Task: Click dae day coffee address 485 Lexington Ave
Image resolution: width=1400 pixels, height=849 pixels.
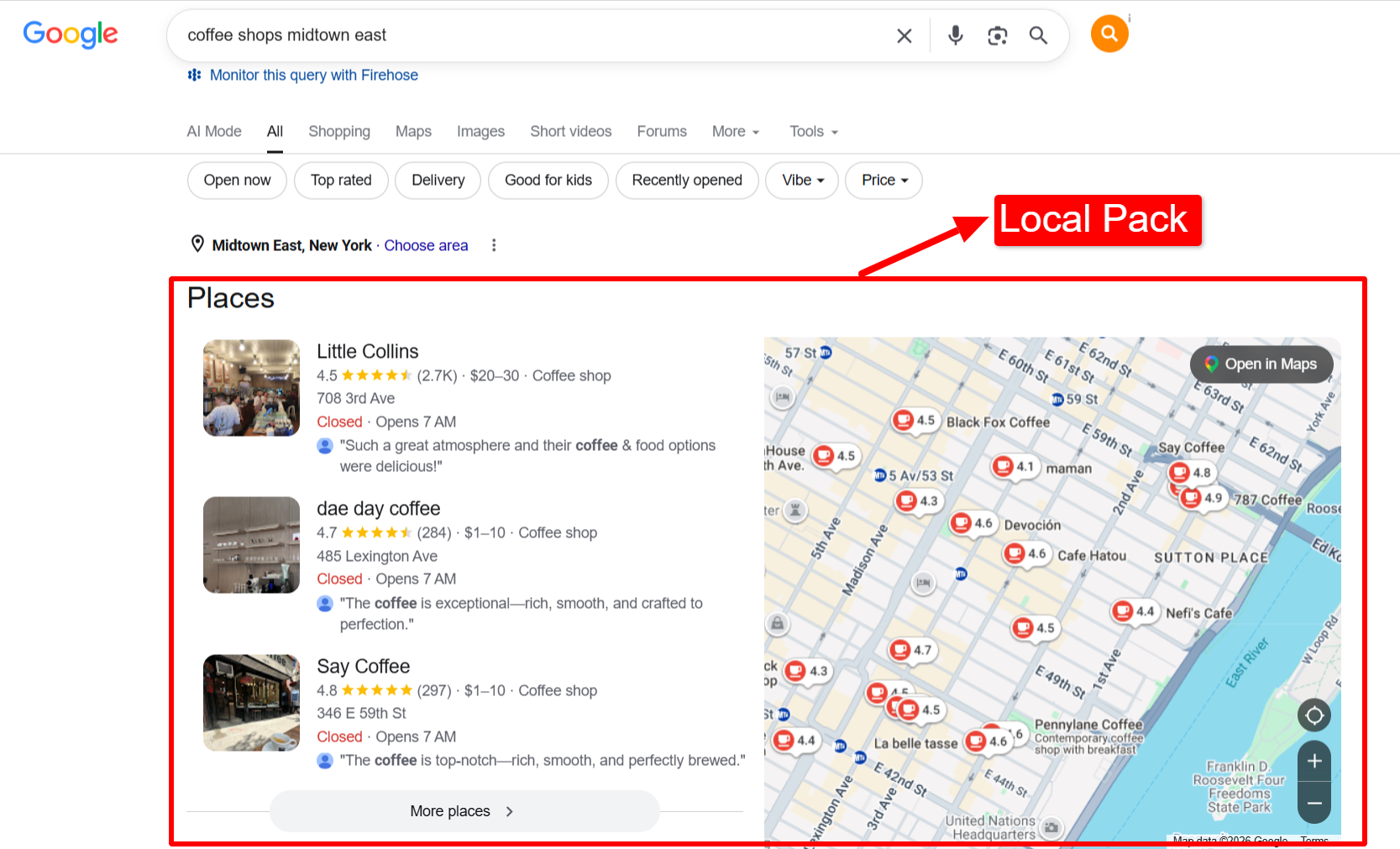Action: [x=377, y=556]
